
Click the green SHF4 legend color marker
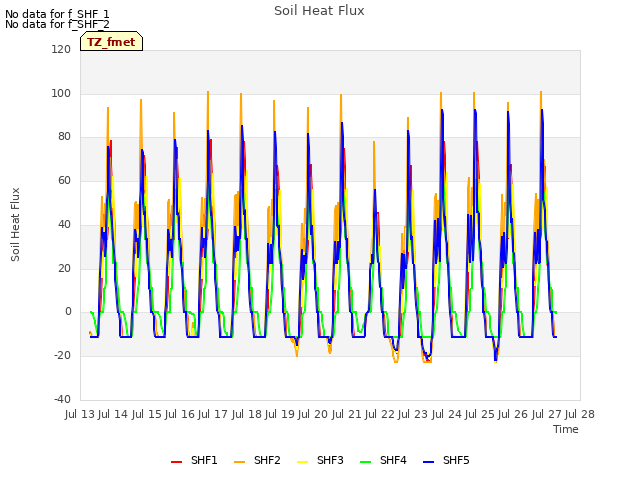coord(366,462)
